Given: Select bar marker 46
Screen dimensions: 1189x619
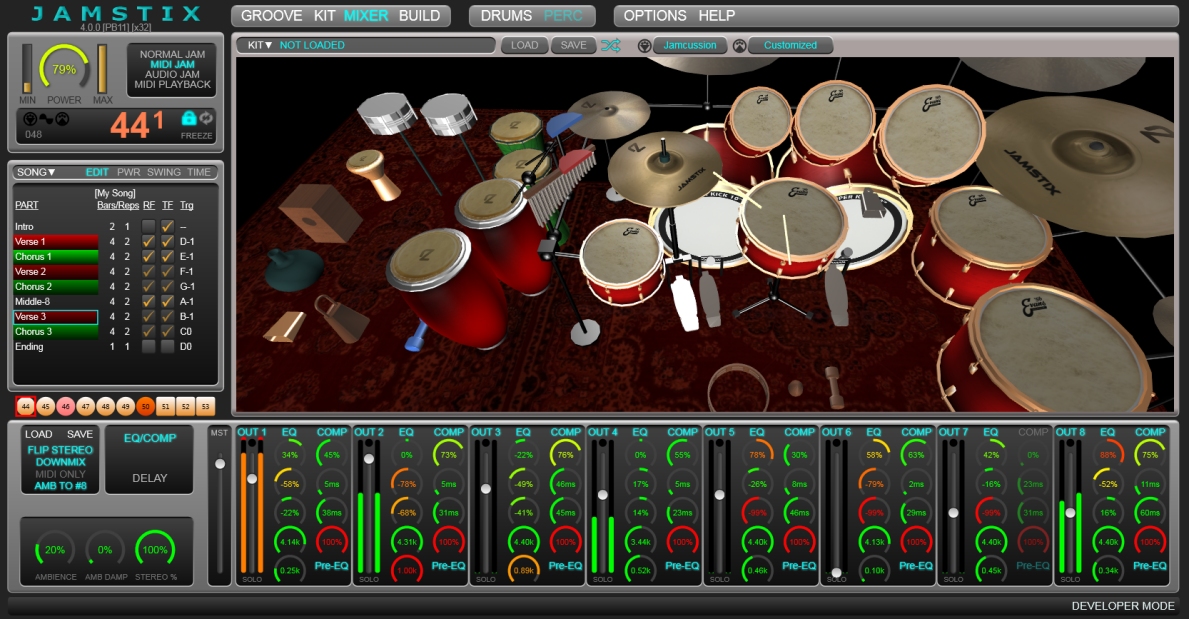Looking at the screenshot, I should pyautogui.click(x=65, y=407).
